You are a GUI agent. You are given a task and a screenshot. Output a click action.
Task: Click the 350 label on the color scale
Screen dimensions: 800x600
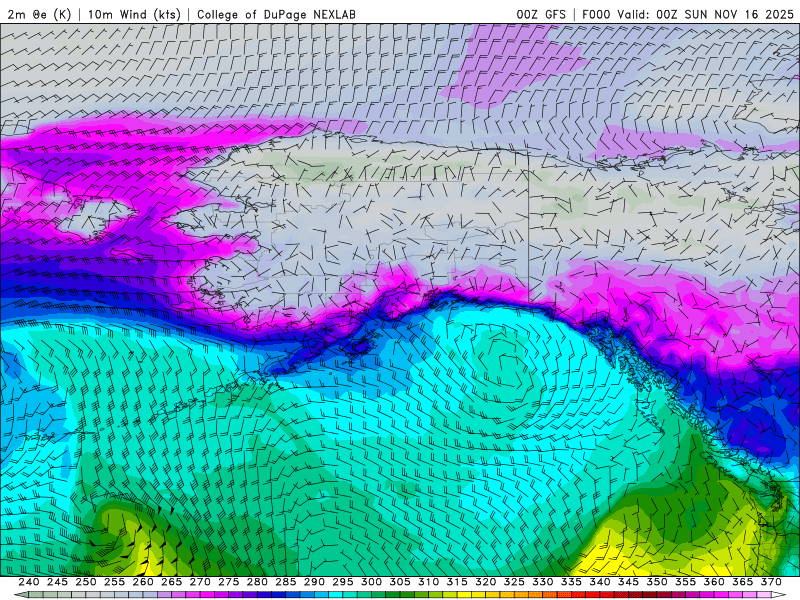pyautogui.click(x=656, y=582)
